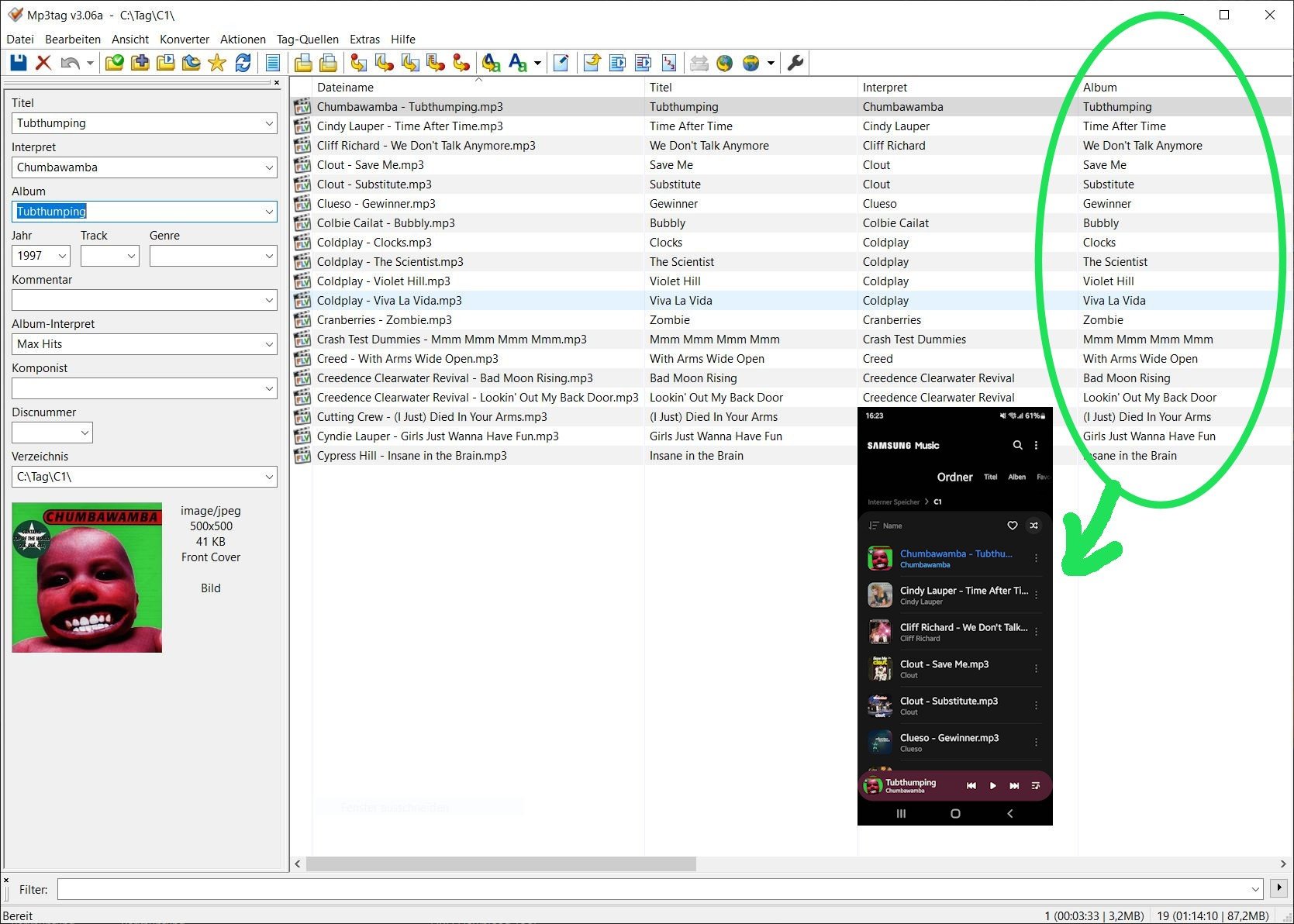The image size is (1294, 924).
Task: Expand the Titel field dropdown
Action: [269, 123]
